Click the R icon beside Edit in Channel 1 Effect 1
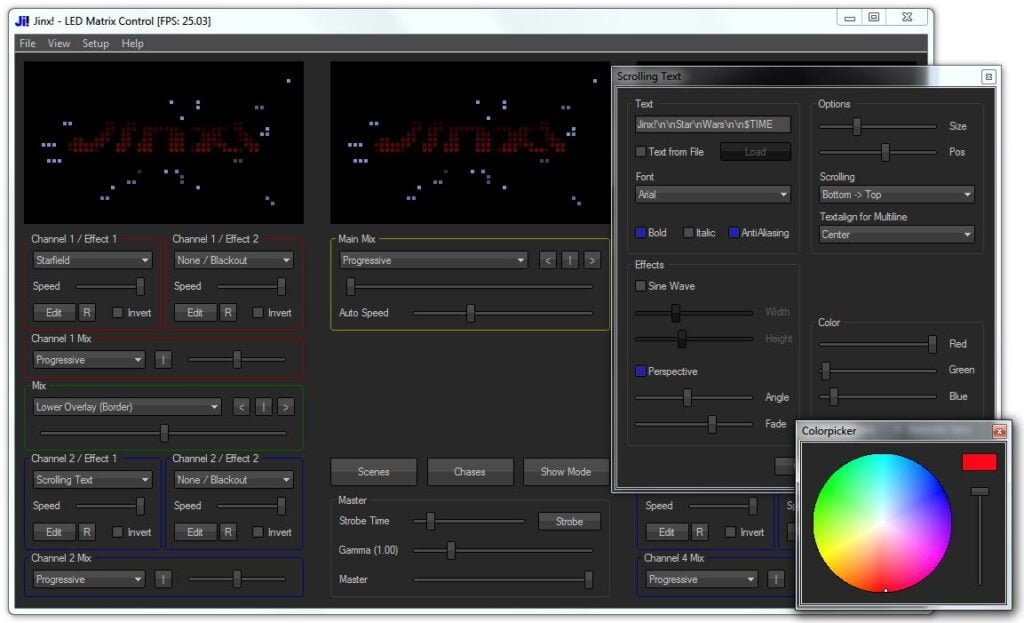This screenshot has height=623, width=1024. (x=88, y=312)
